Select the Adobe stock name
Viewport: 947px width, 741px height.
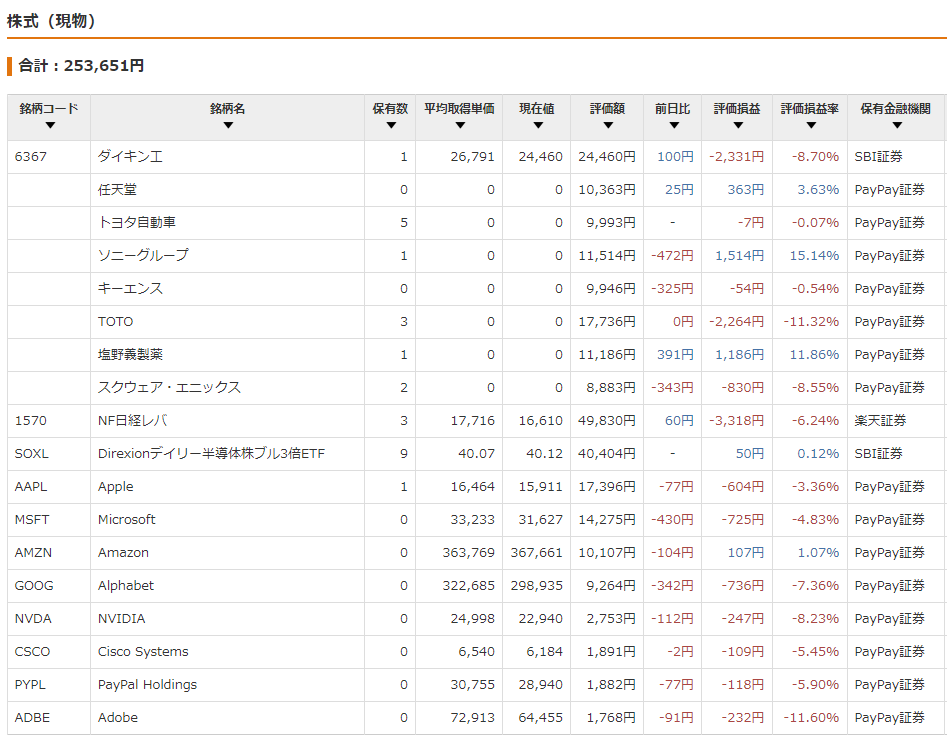point(118,717)
